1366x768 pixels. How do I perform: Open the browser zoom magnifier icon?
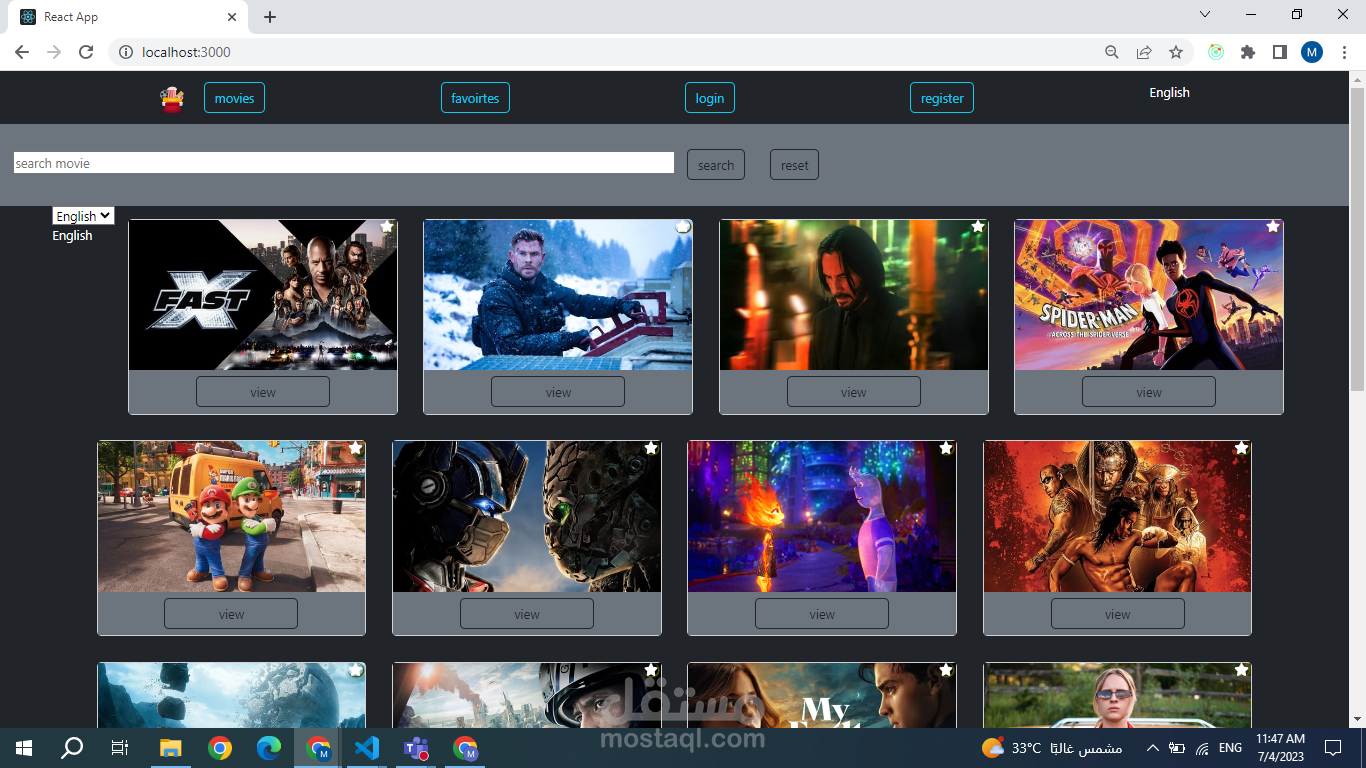[x=1112, y=52]
